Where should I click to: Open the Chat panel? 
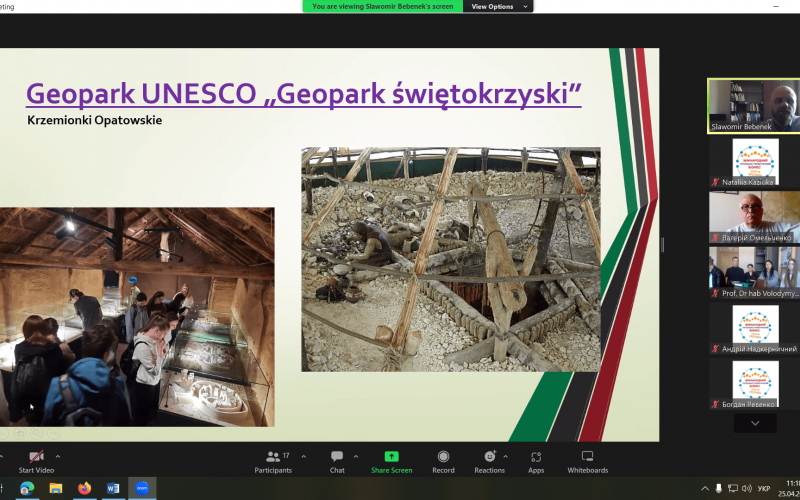click(337, 462)
